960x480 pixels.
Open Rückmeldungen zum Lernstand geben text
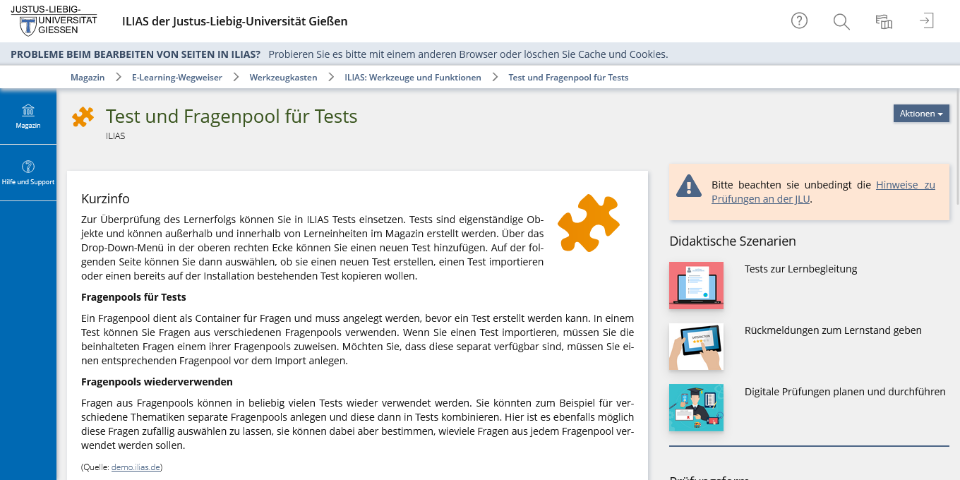tap(833, 330)
